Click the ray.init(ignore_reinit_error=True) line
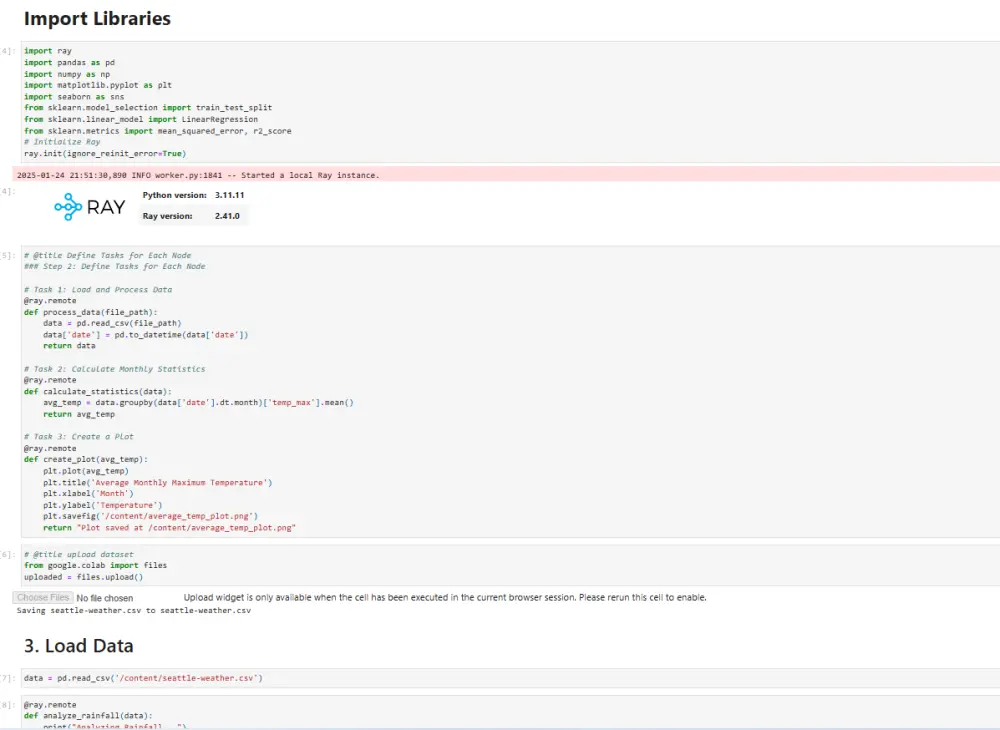This screenshot has height=730, width=1000. pyautogui.click(x=105, y=153)
